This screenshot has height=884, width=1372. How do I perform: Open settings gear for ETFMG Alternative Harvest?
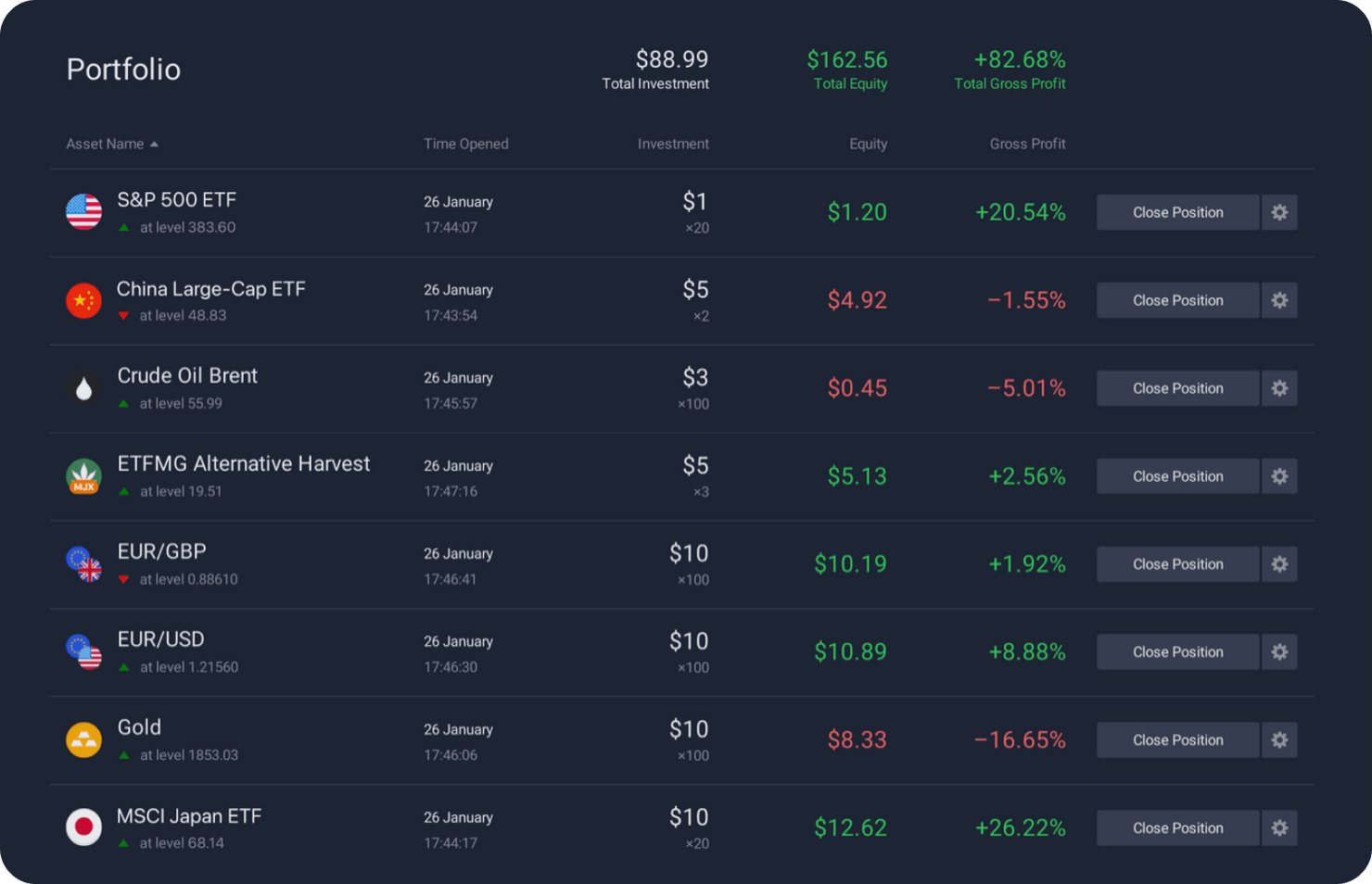click(x=1279, y=476)
